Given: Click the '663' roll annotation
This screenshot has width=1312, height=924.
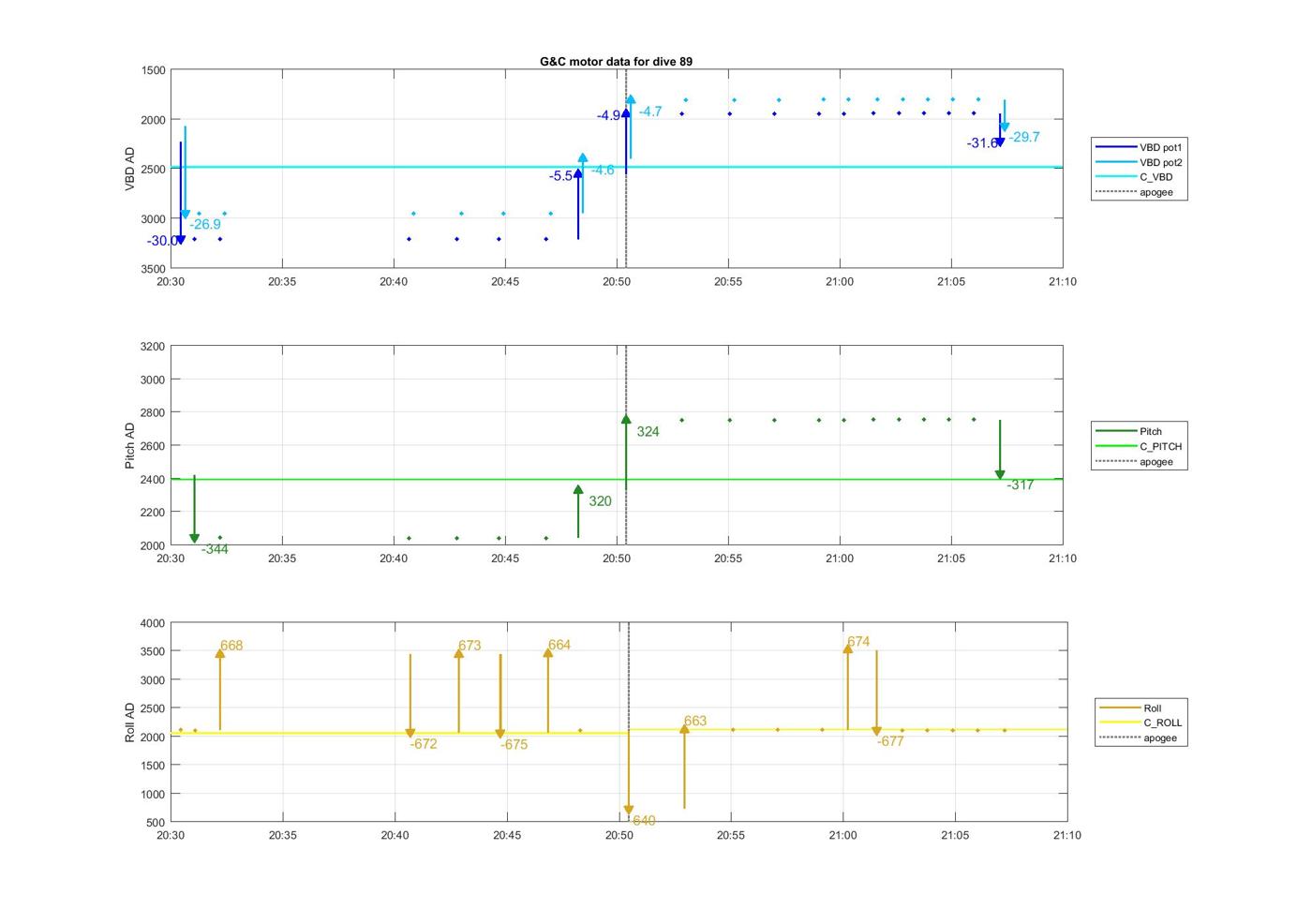Looking at the screenshot, I should coord(695,722).
